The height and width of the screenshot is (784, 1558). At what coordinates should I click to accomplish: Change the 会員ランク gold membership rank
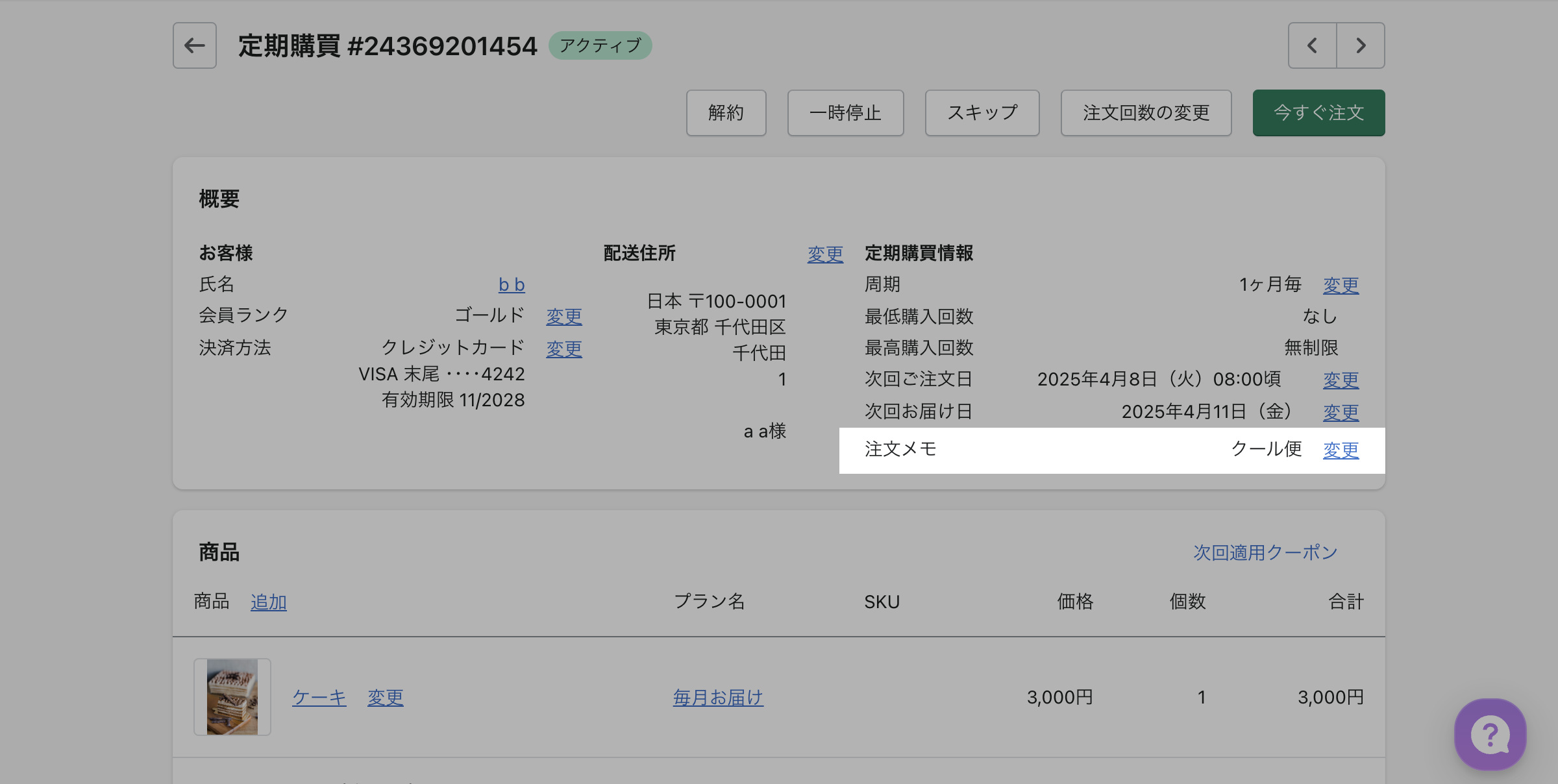click(563, 317)
